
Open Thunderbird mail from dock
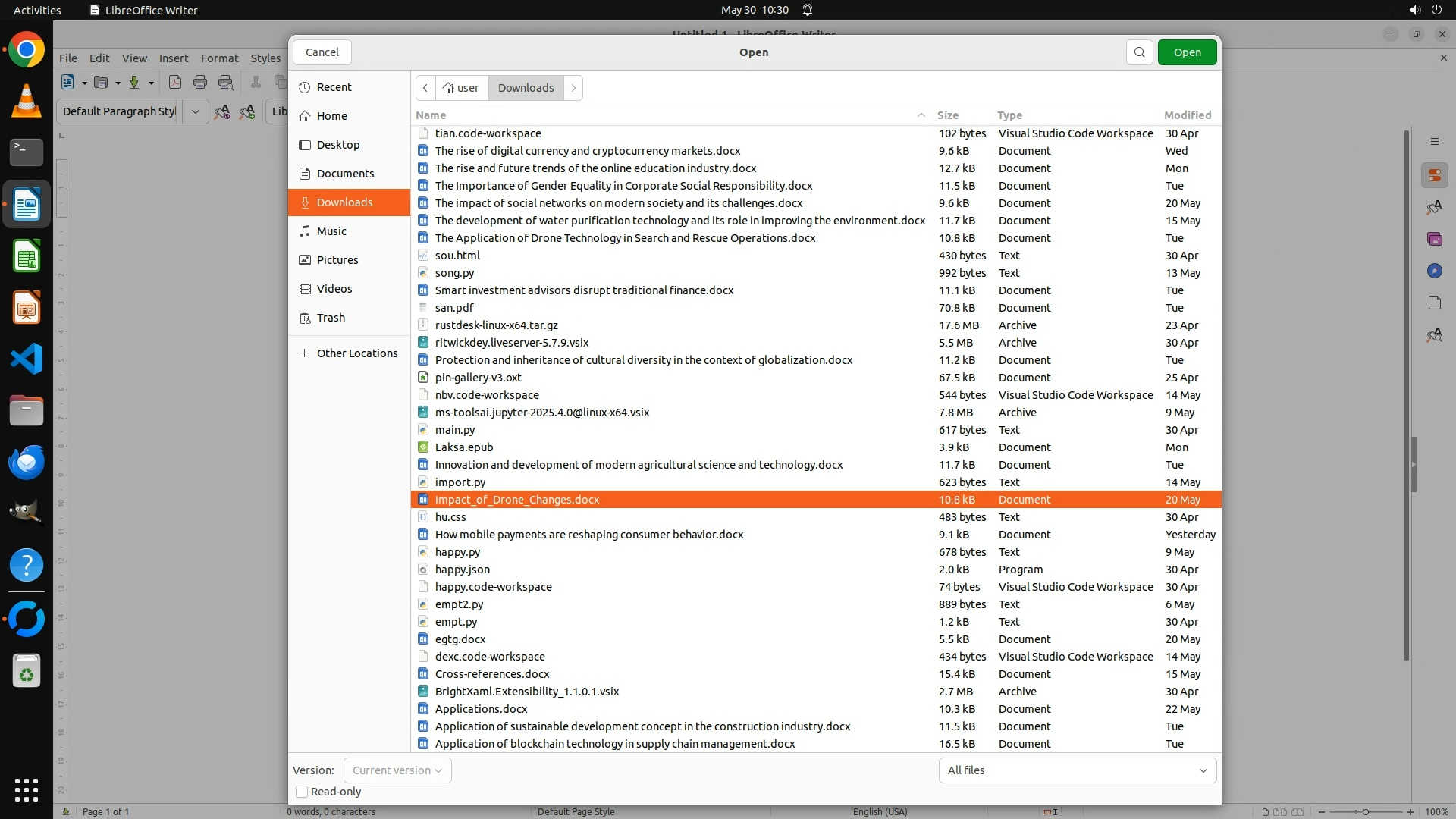pyautogui.click(x=27, y=462)
